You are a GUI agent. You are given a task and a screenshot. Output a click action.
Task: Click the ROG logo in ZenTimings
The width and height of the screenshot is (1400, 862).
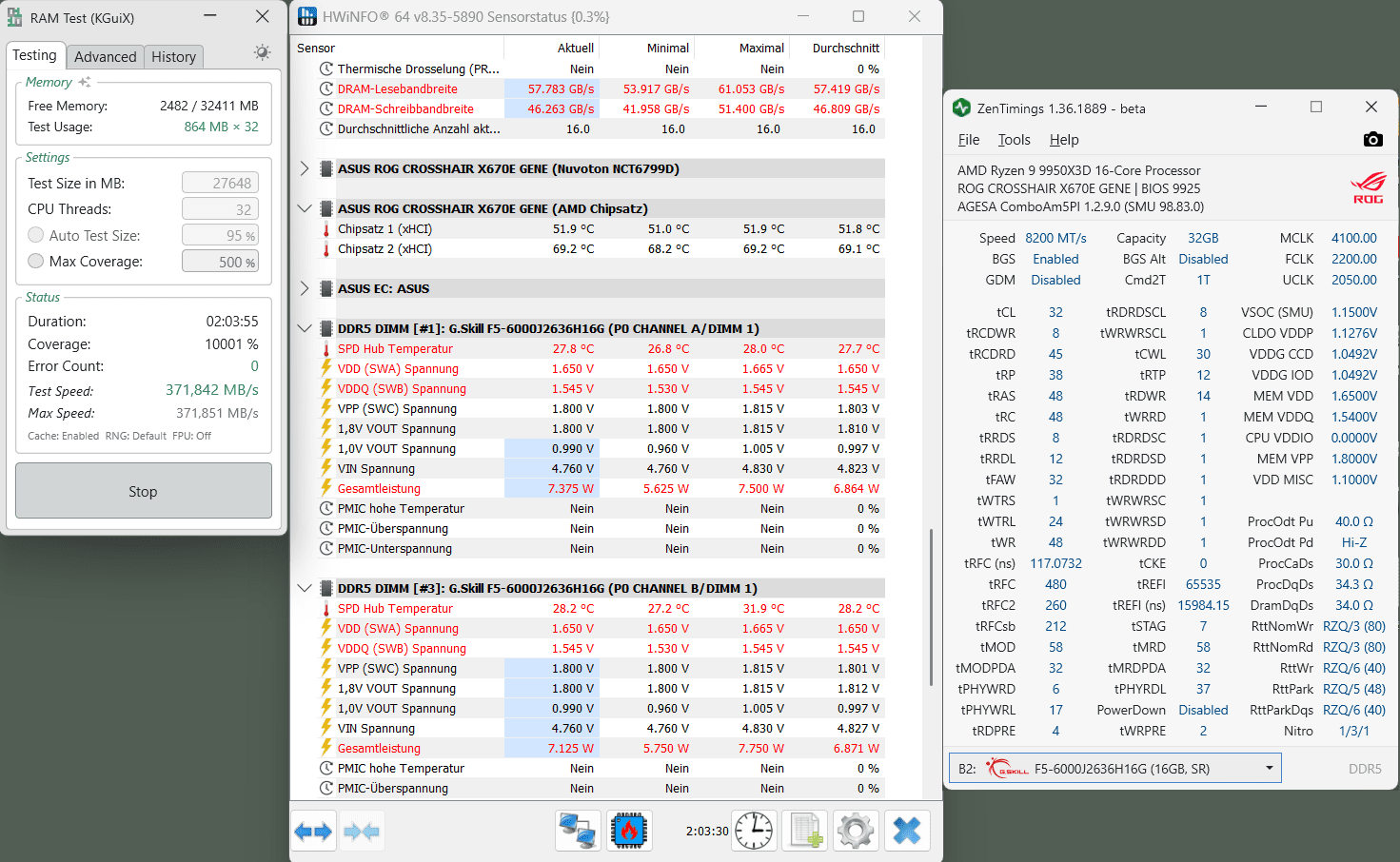click(1368, 188)
